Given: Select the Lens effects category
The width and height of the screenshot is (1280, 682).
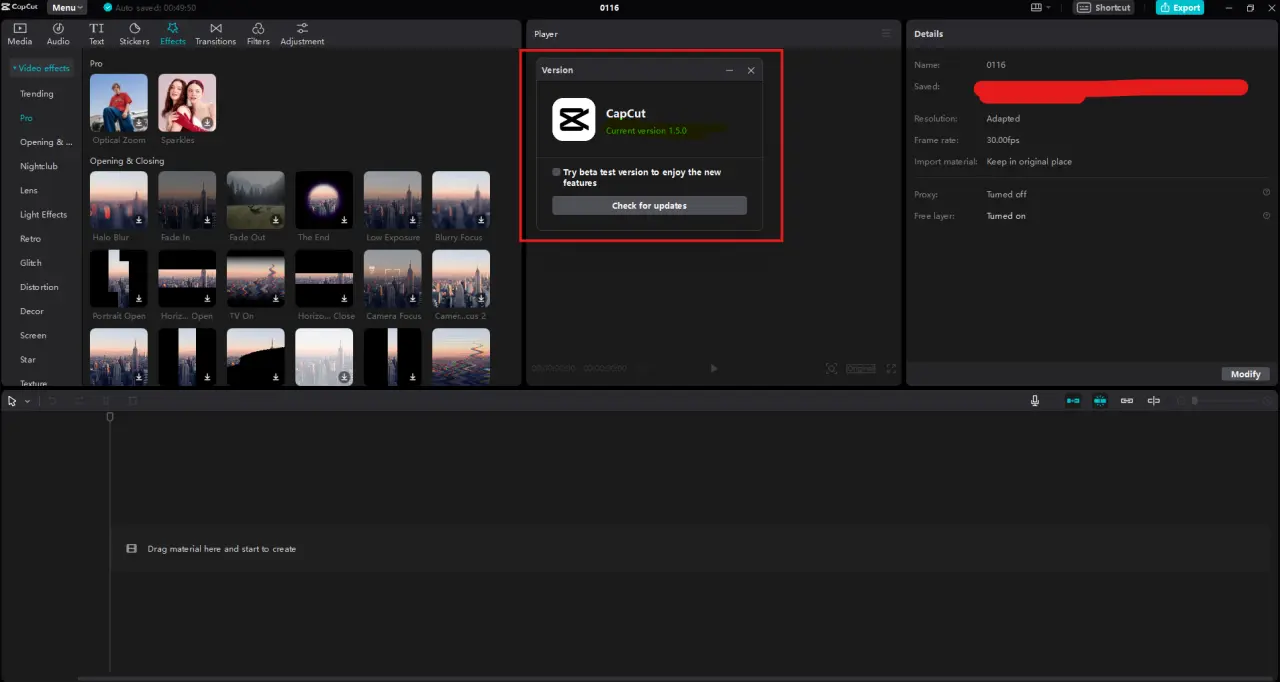Looking at the screenshot, I should 29,190.
